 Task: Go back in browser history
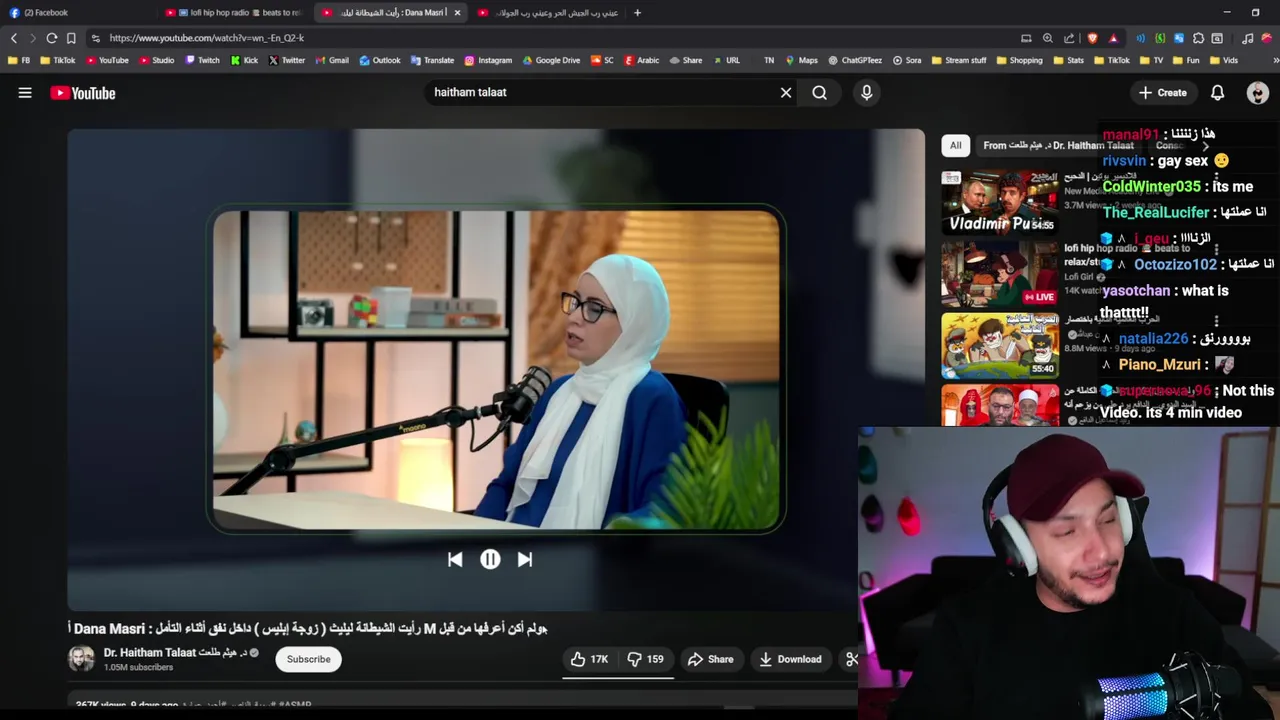(14, 38)
